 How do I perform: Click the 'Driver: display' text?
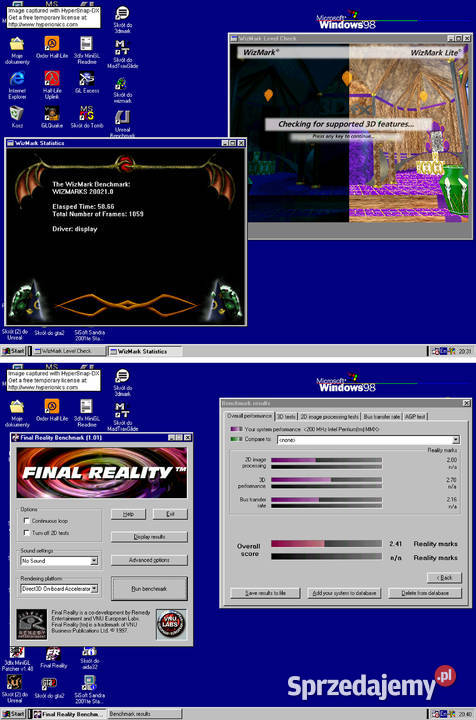75,229
